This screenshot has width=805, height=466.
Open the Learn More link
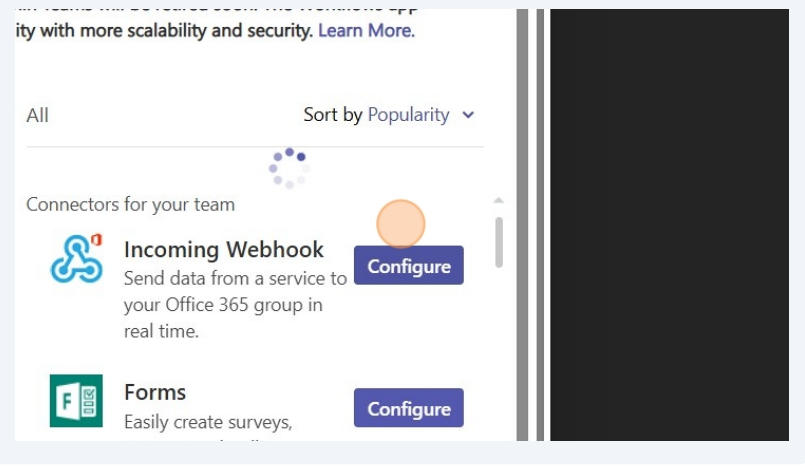tap(366, 30)
